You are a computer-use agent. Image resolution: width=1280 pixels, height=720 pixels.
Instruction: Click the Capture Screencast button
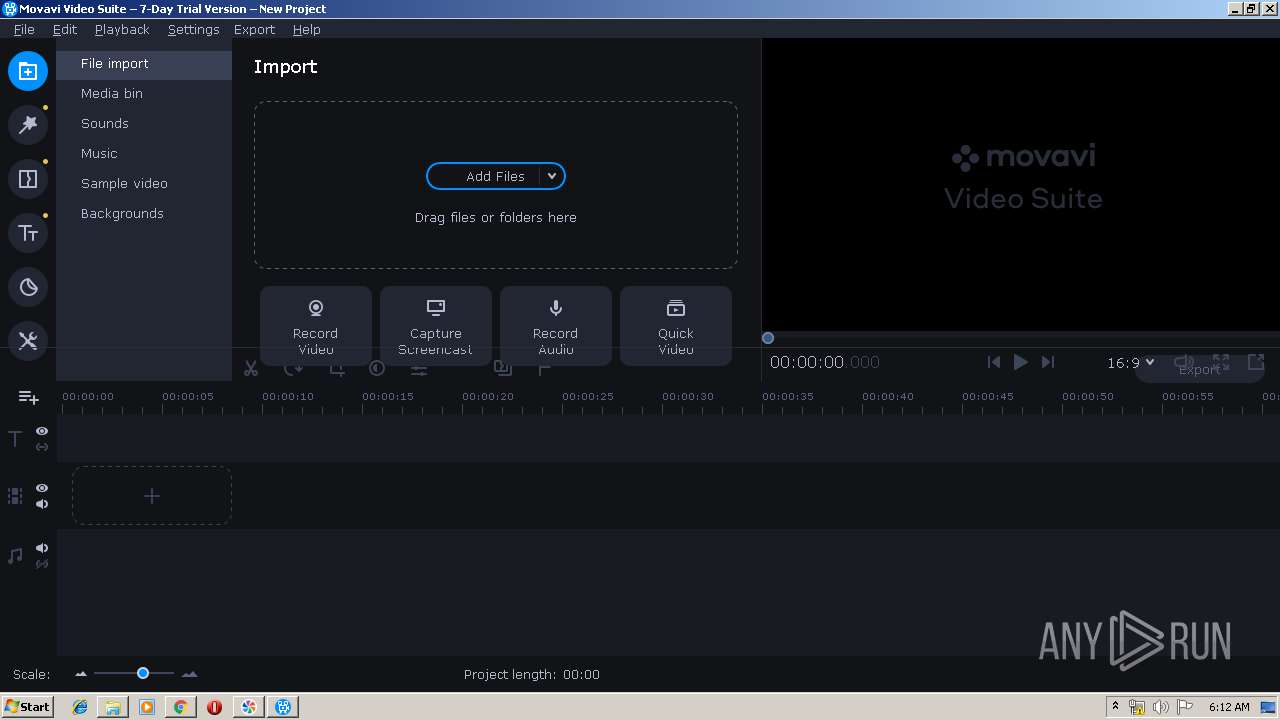436,326
